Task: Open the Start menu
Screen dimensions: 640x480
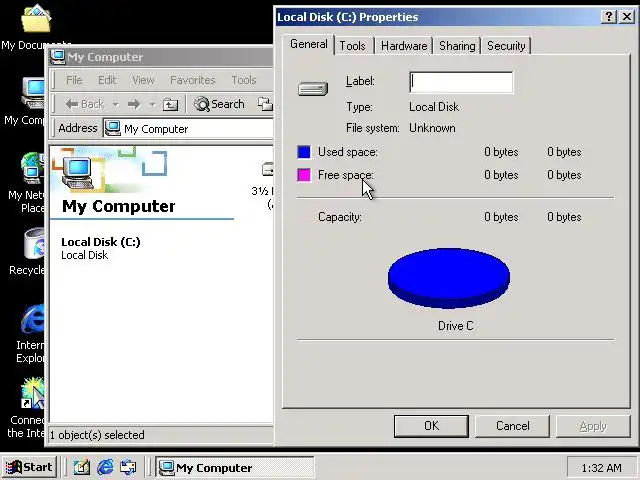Action: [x=29, y=467]
